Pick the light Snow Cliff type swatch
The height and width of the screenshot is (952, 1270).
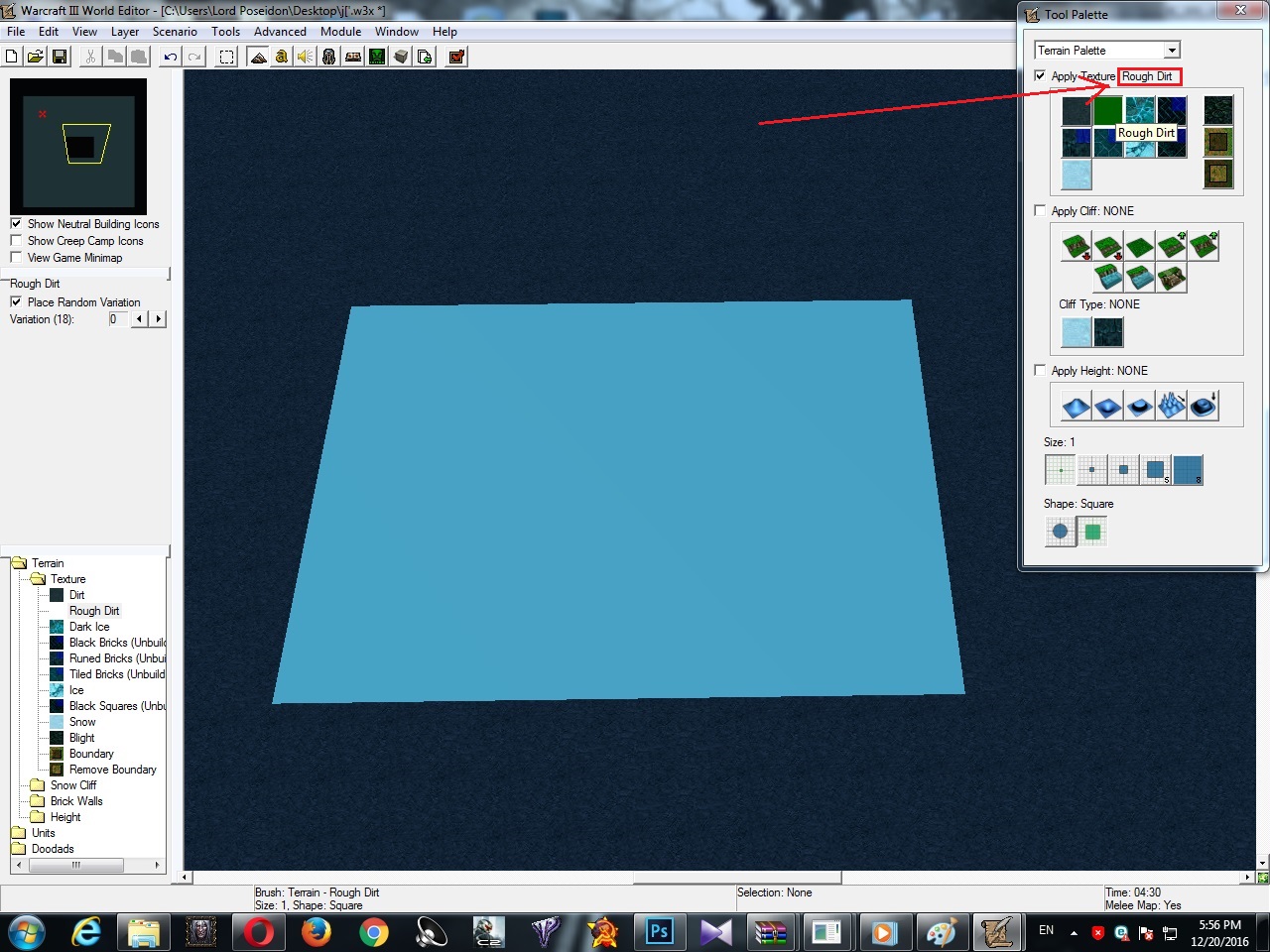tap(1077, 331)
